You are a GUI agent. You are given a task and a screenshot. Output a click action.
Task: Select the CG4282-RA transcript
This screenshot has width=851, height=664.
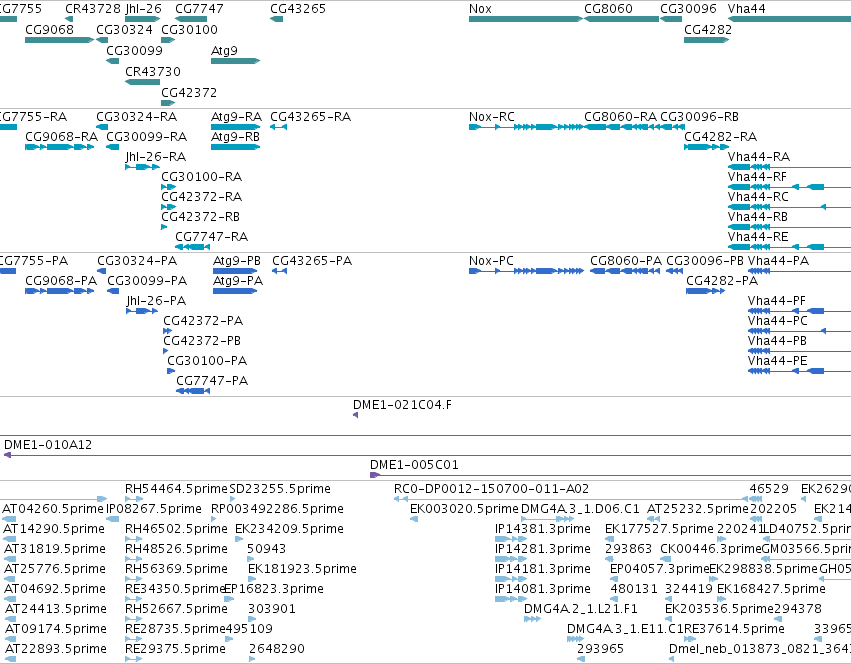706,147
